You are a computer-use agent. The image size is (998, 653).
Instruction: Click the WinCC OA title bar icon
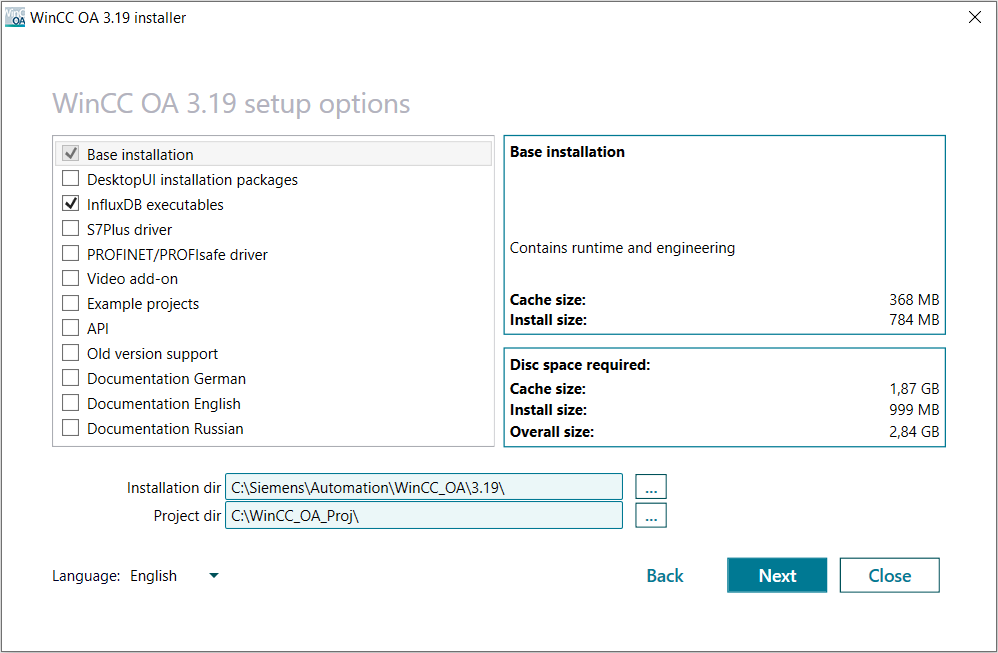click(15, 18)
